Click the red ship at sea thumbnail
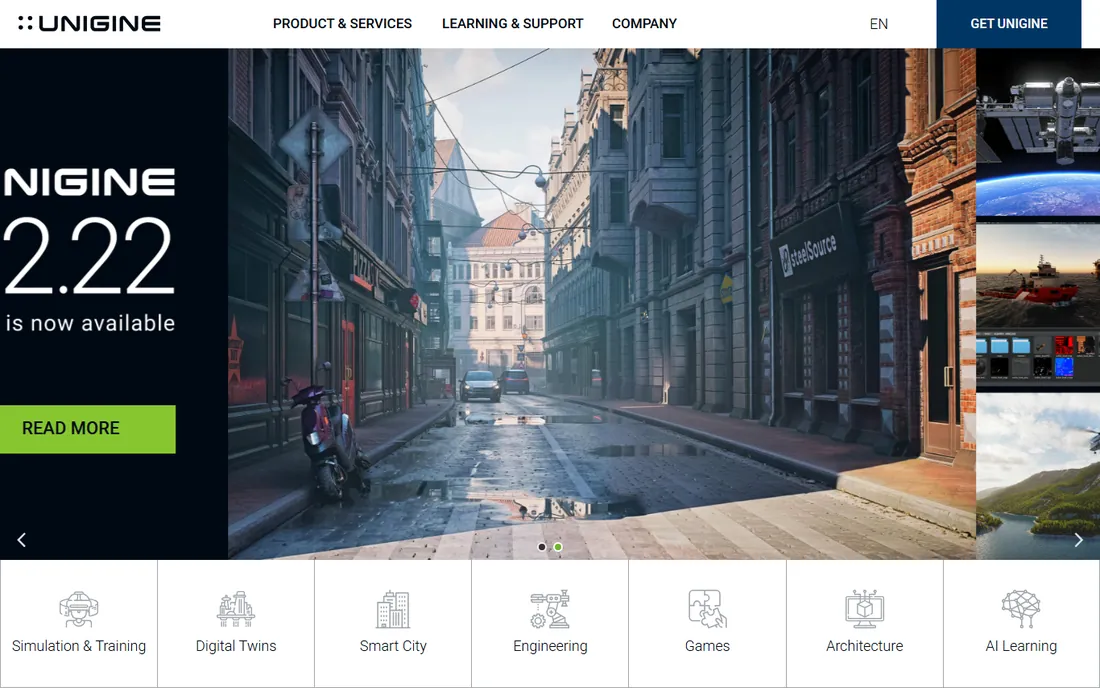Viewport: 1100px width, 688px height. pos(1038,277)
